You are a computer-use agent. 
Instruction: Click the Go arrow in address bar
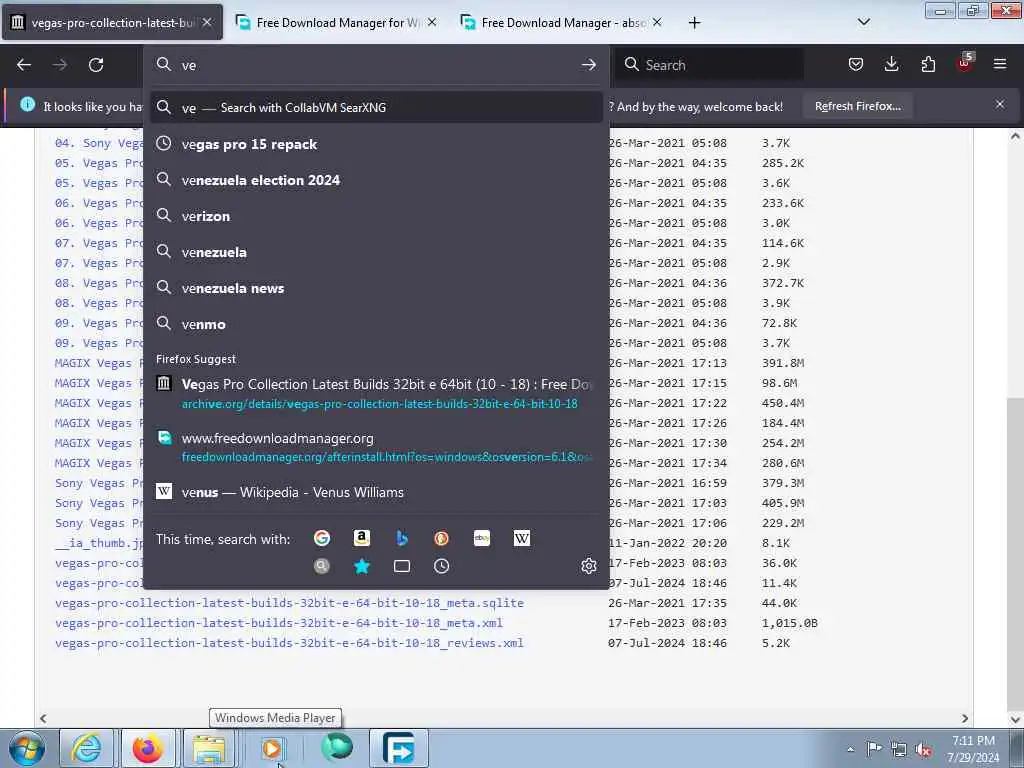click(x=588, y=65)
